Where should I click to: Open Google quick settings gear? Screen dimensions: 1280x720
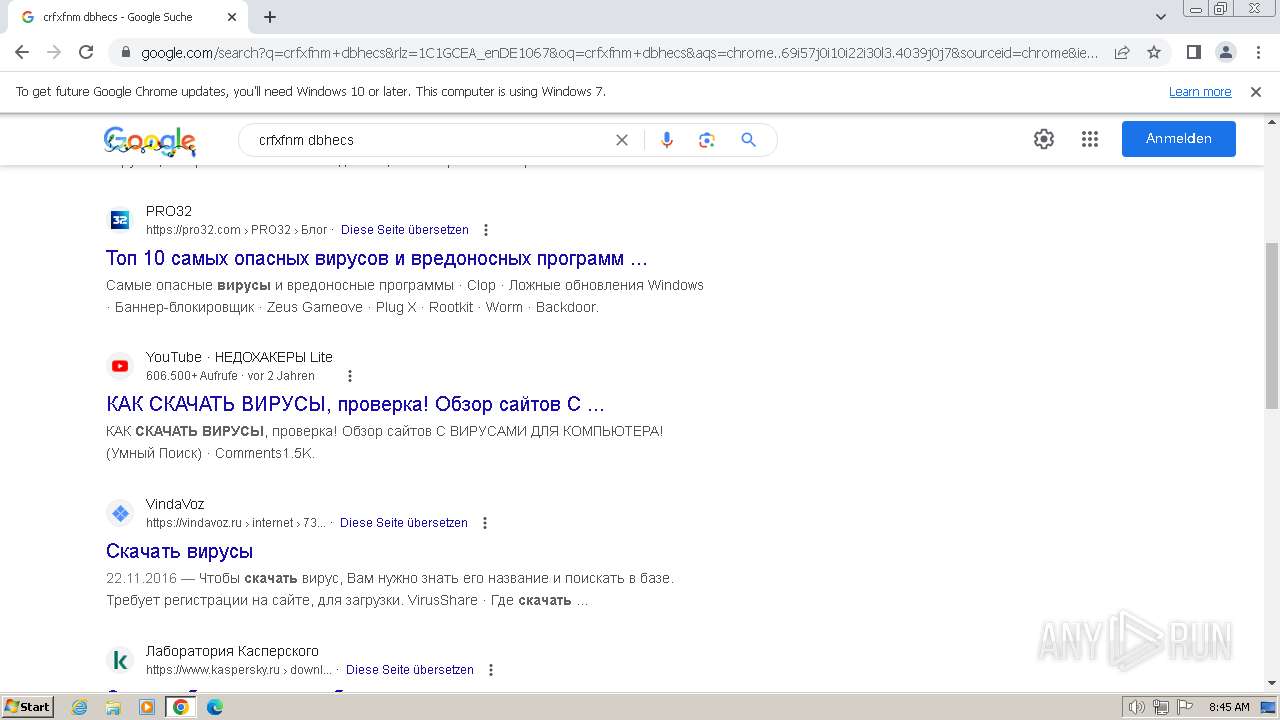tap(1044, 139)
